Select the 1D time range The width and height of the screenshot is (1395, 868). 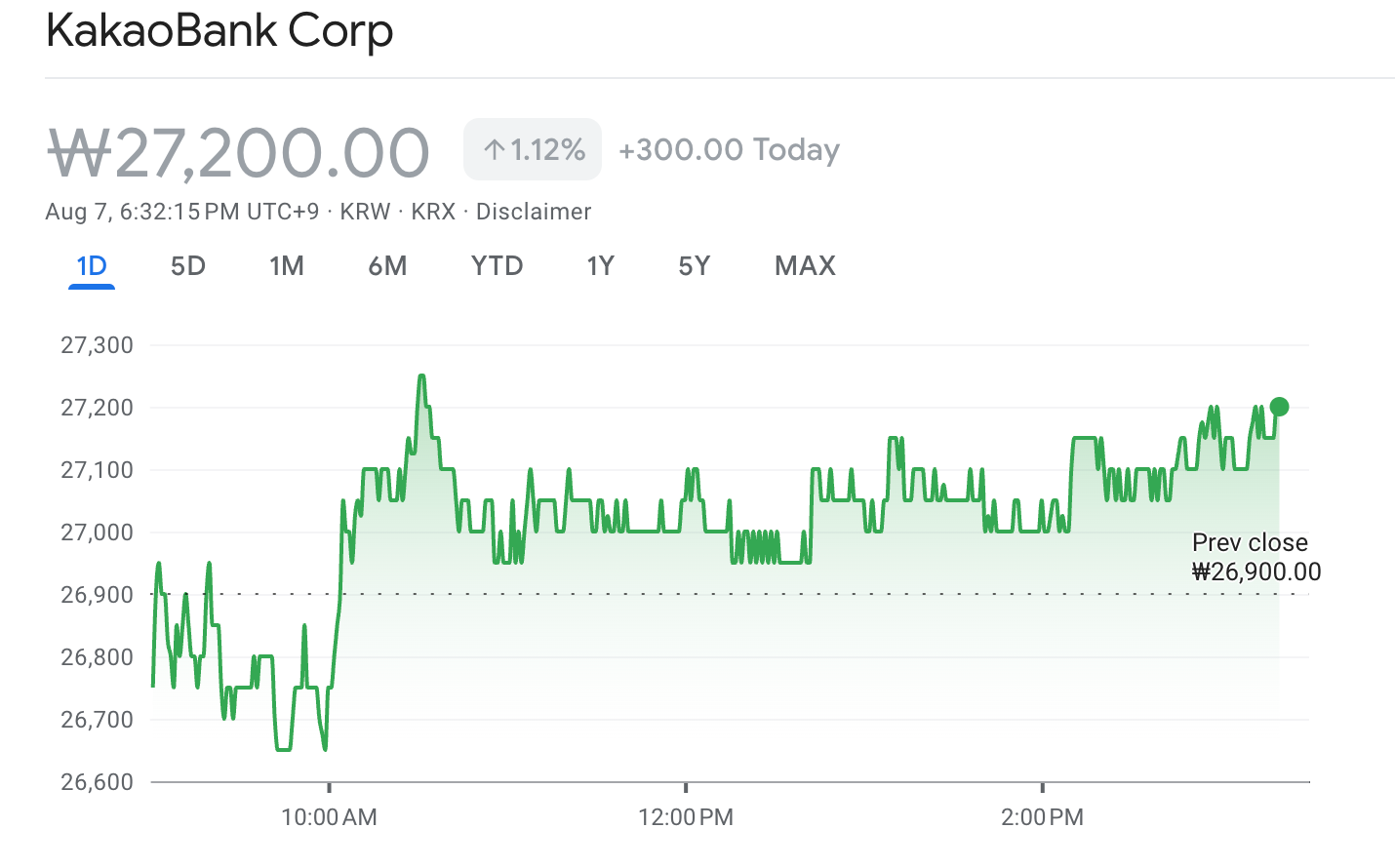pos(92,265)
